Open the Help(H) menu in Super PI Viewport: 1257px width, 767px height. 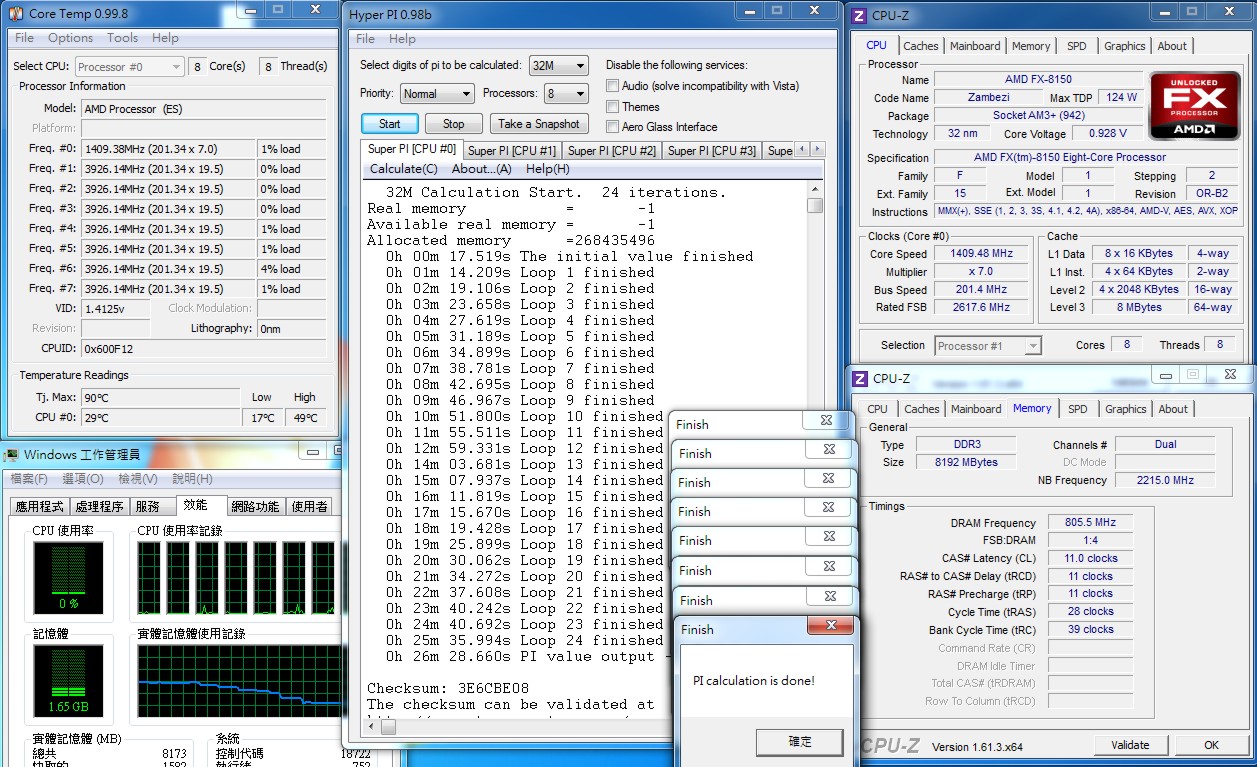[x=547, y=169]
